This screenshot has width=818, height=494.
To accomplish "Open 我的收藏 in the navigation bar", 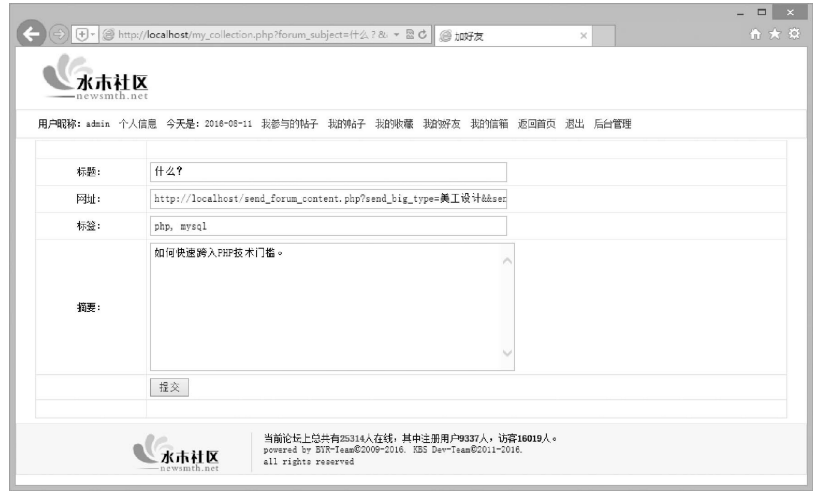I will tap(394, 124).
